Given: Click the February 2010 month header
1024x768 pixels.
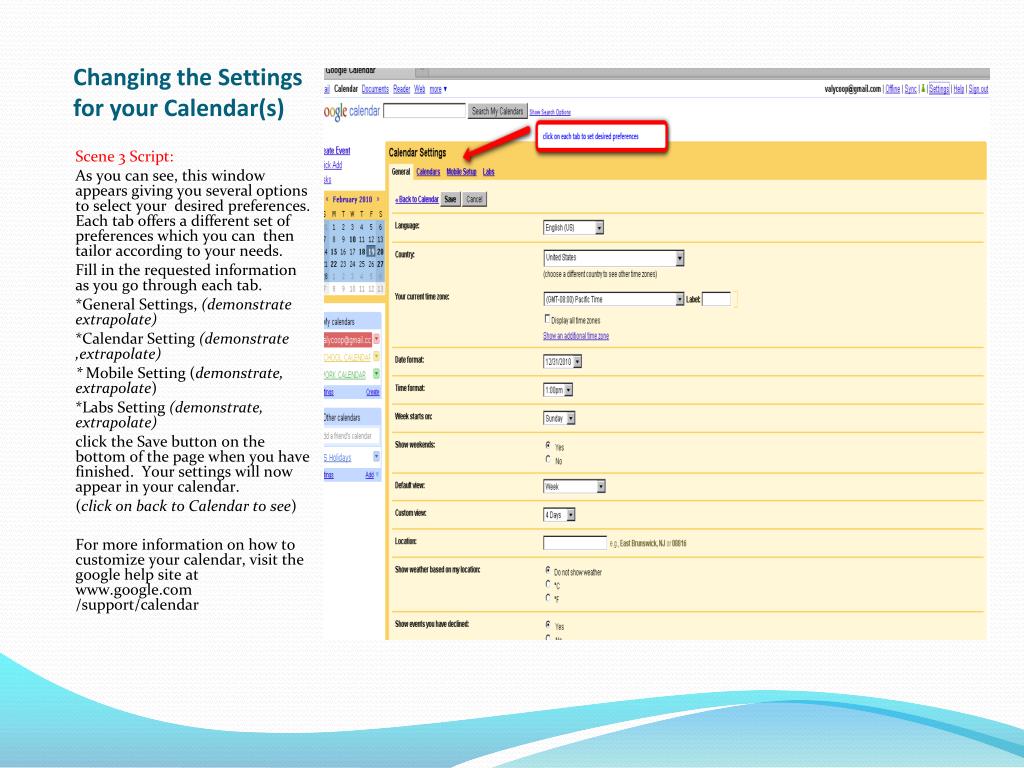Looking at the screenshot, I should pos(352,199).
